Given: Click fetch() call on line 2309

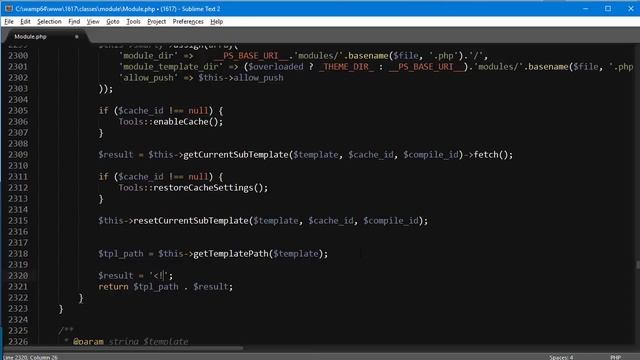Looking at the screenshot, I should coord(491,155).
